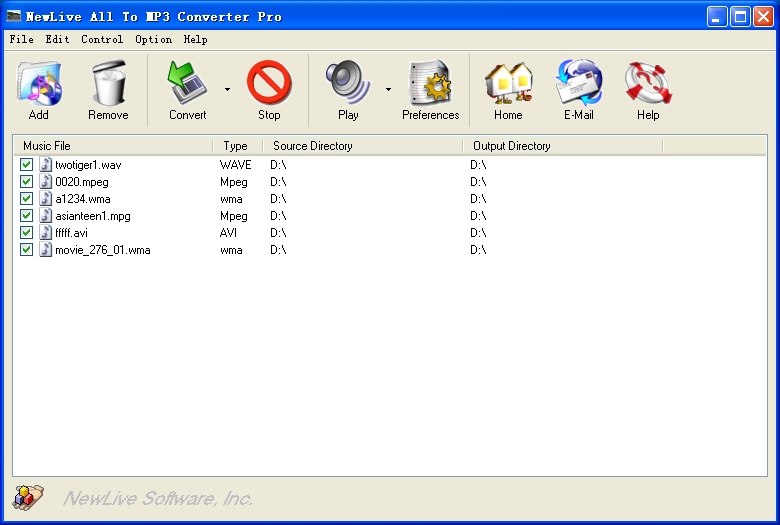
Task: Click wma type cell of a1234.wma
Action: [231, 199]
